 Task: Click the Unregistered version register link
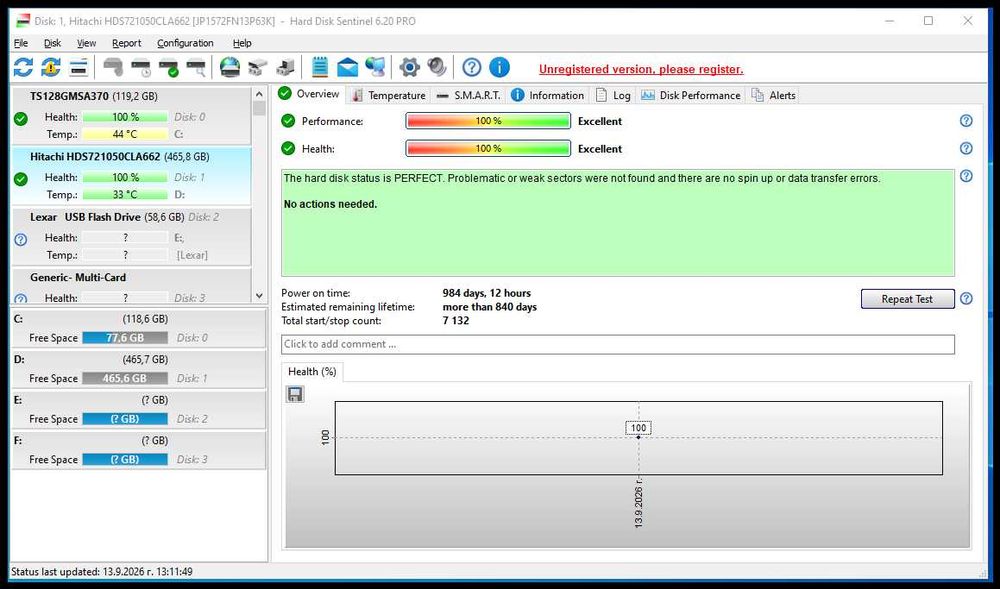[641, 69]
